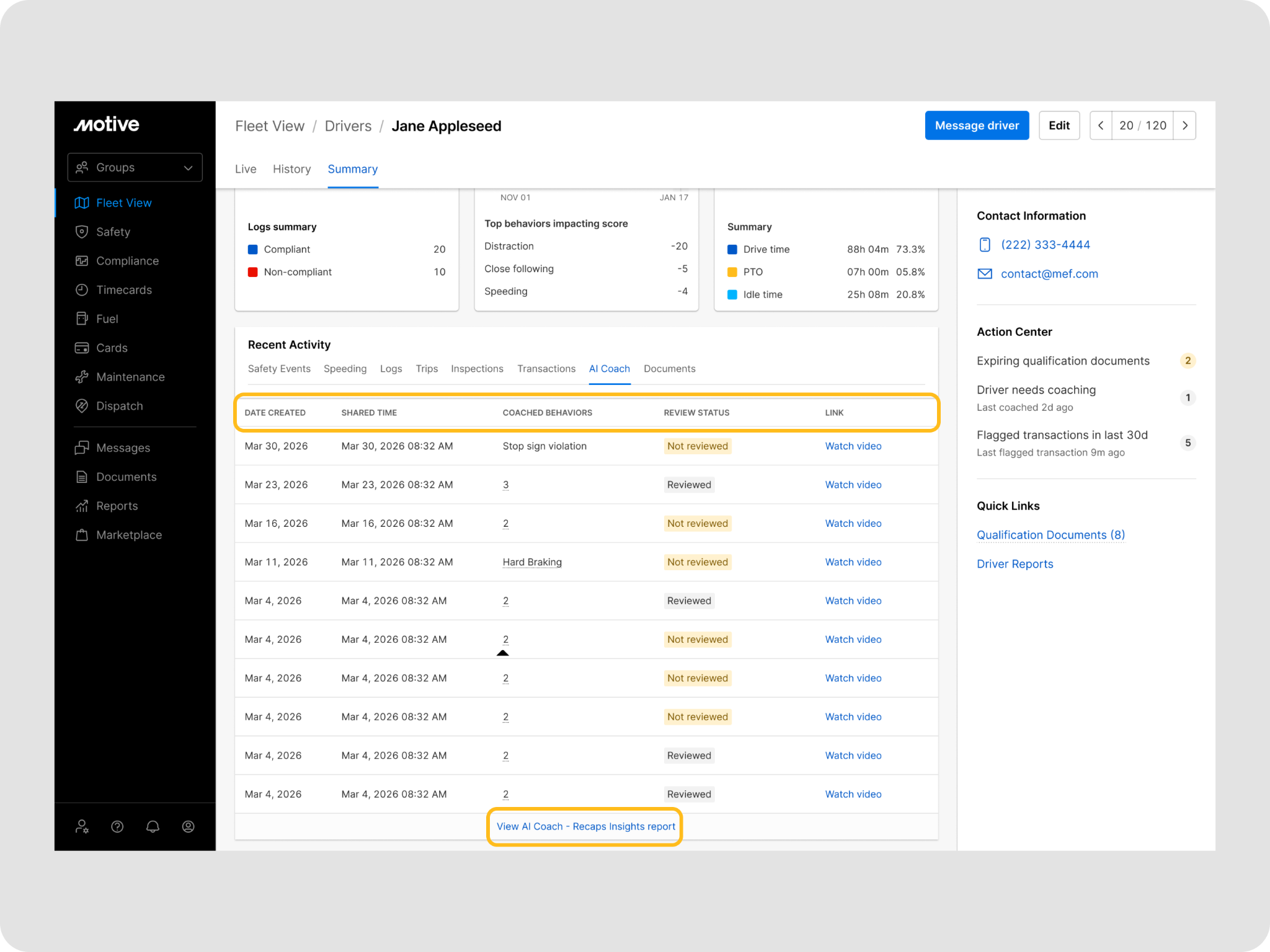Select the AI Coach activity tab

(610, 369)
